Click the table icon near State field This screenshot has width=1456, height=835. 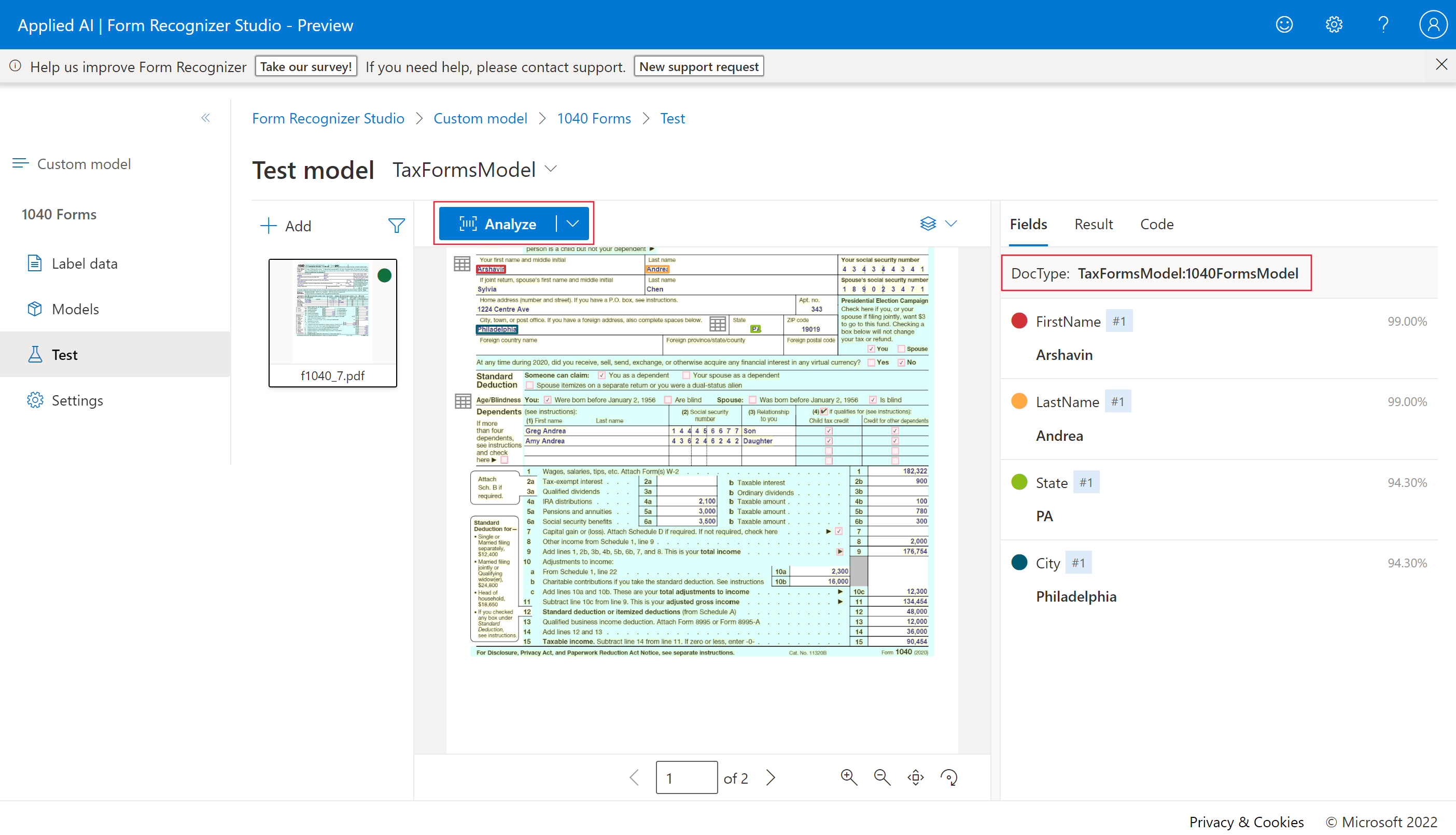pos(718,324)
